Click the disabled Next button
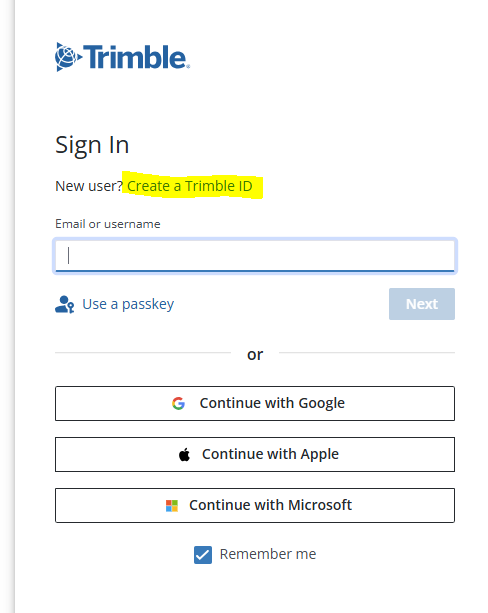This screenshot has height=613, width=488. tap(422, 304)
